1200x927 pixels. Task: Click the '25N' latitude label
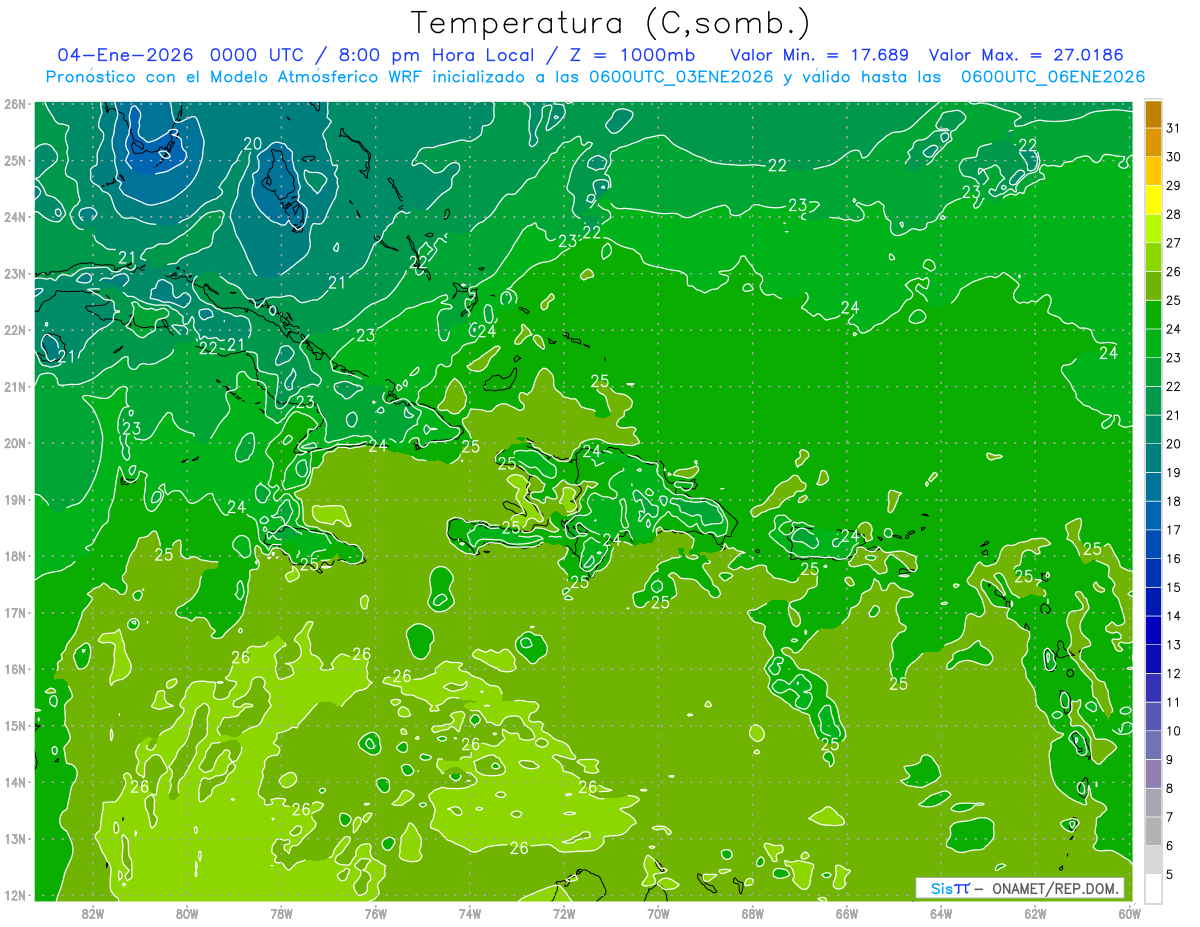click(x=14, y=160)
